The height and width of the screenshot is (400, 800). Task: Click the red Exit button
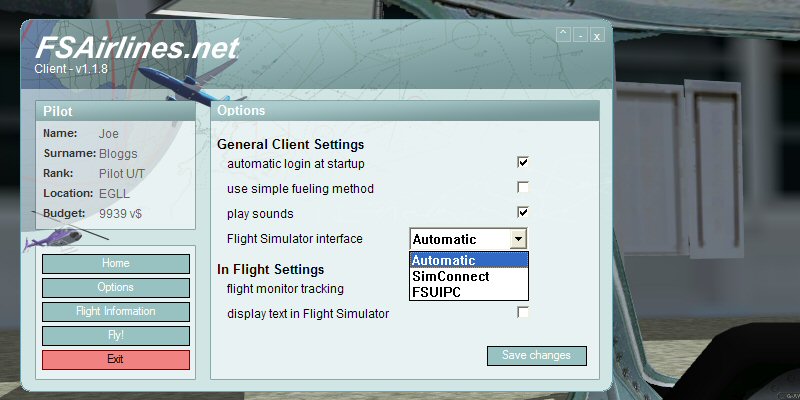(116, 360)
